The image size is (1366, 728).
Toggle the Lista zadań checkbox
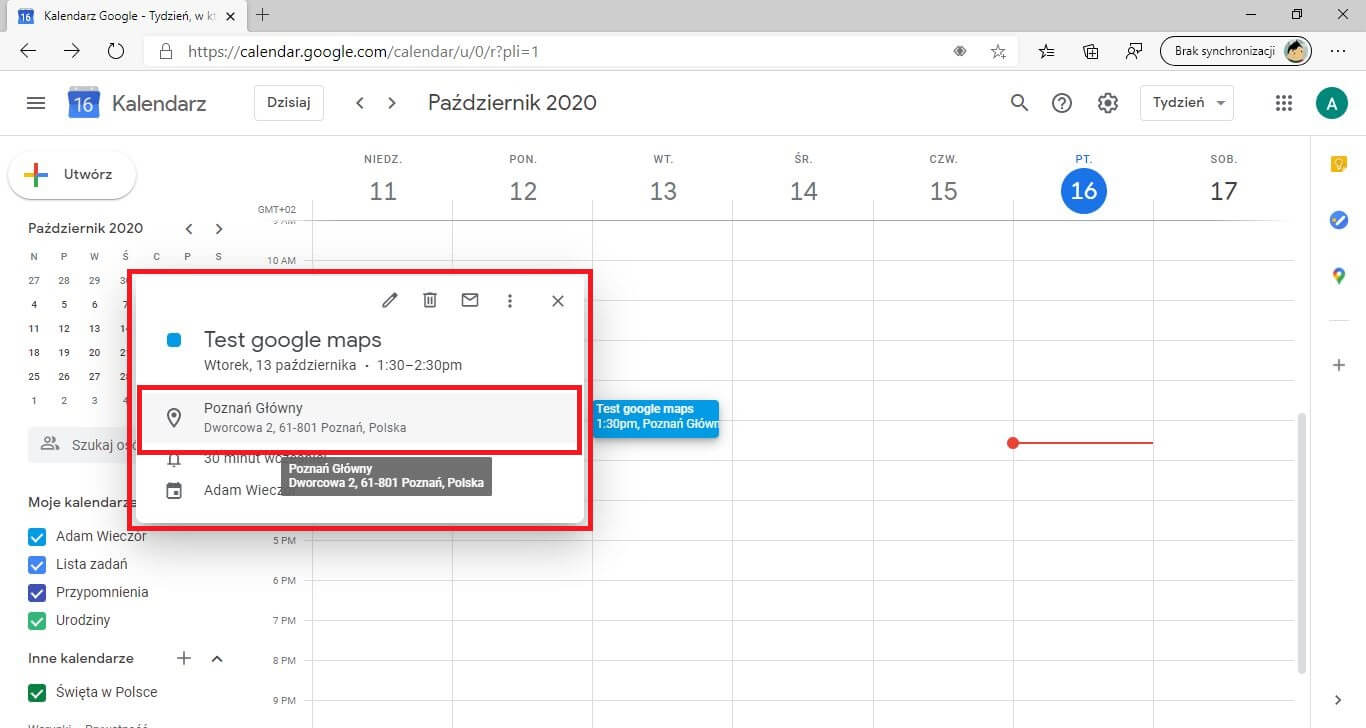tap(37, 564)
